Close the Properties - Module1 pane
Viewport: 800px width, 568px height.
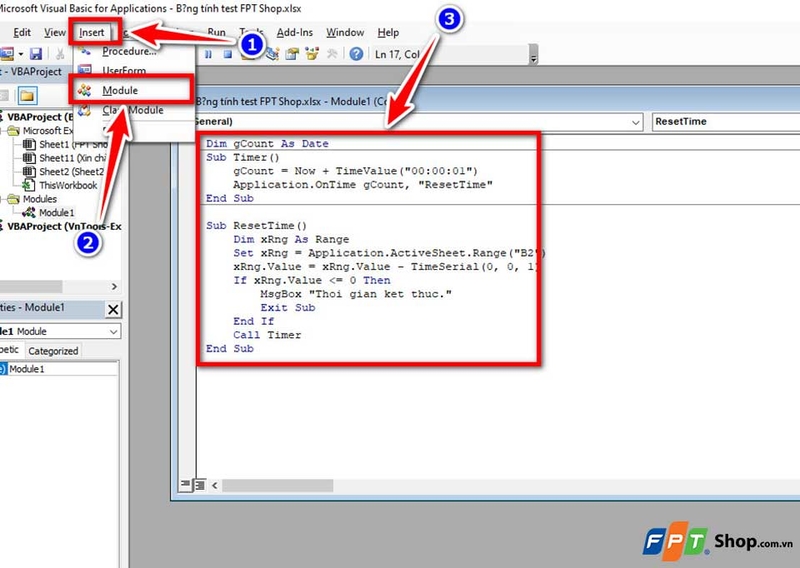[x=113, y=309]
